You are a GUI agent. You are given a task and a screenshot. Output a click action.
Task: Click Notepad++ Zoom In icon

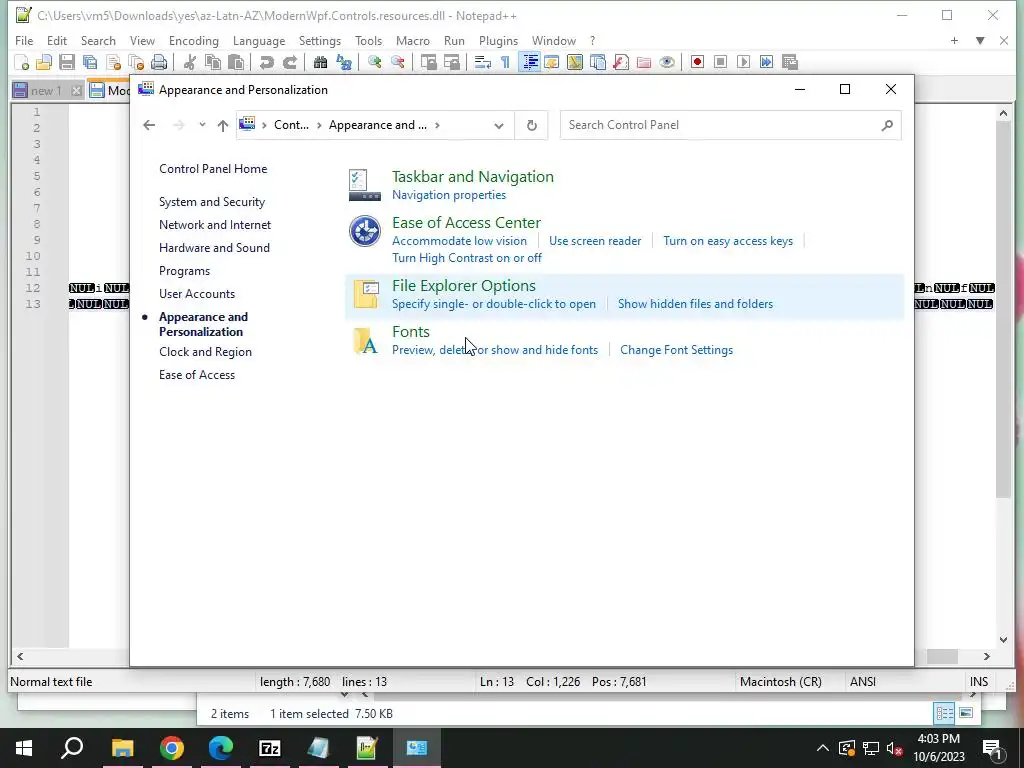click(x=374, y=62)
